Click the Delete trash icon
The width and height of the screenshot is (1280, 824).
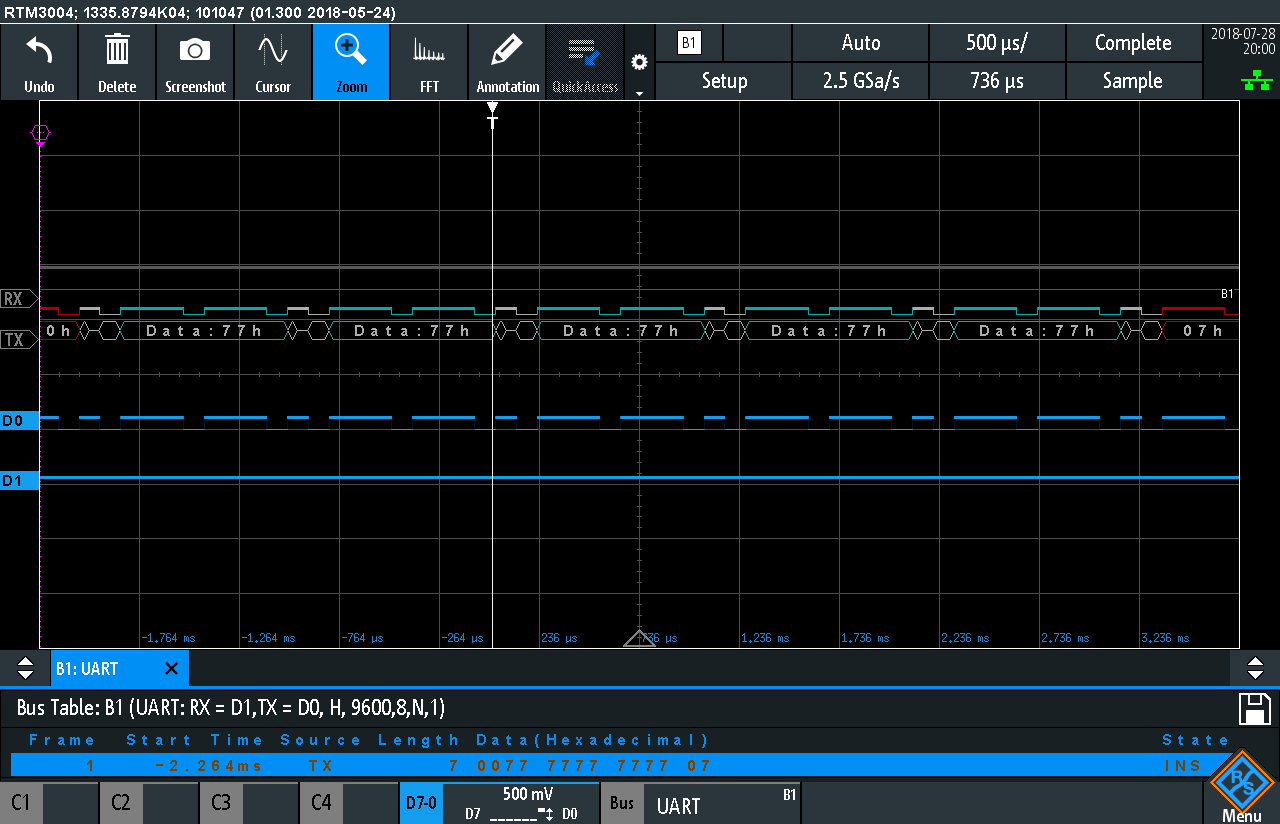tap(117, 62)
